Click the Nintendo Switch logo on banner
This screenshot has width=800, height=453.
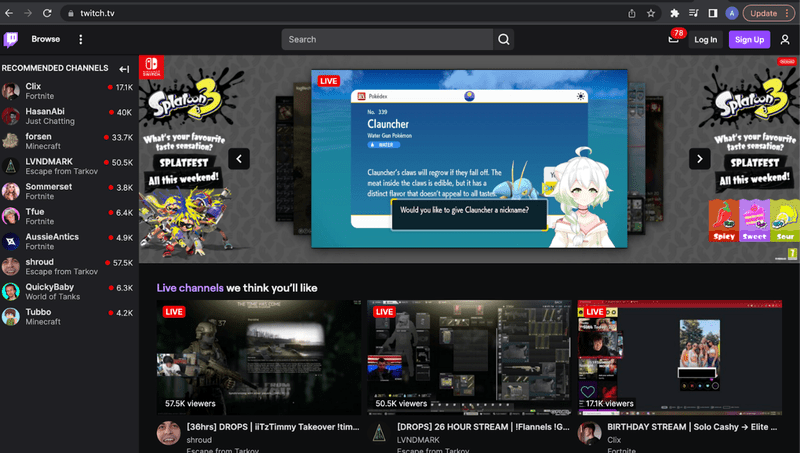152,67
